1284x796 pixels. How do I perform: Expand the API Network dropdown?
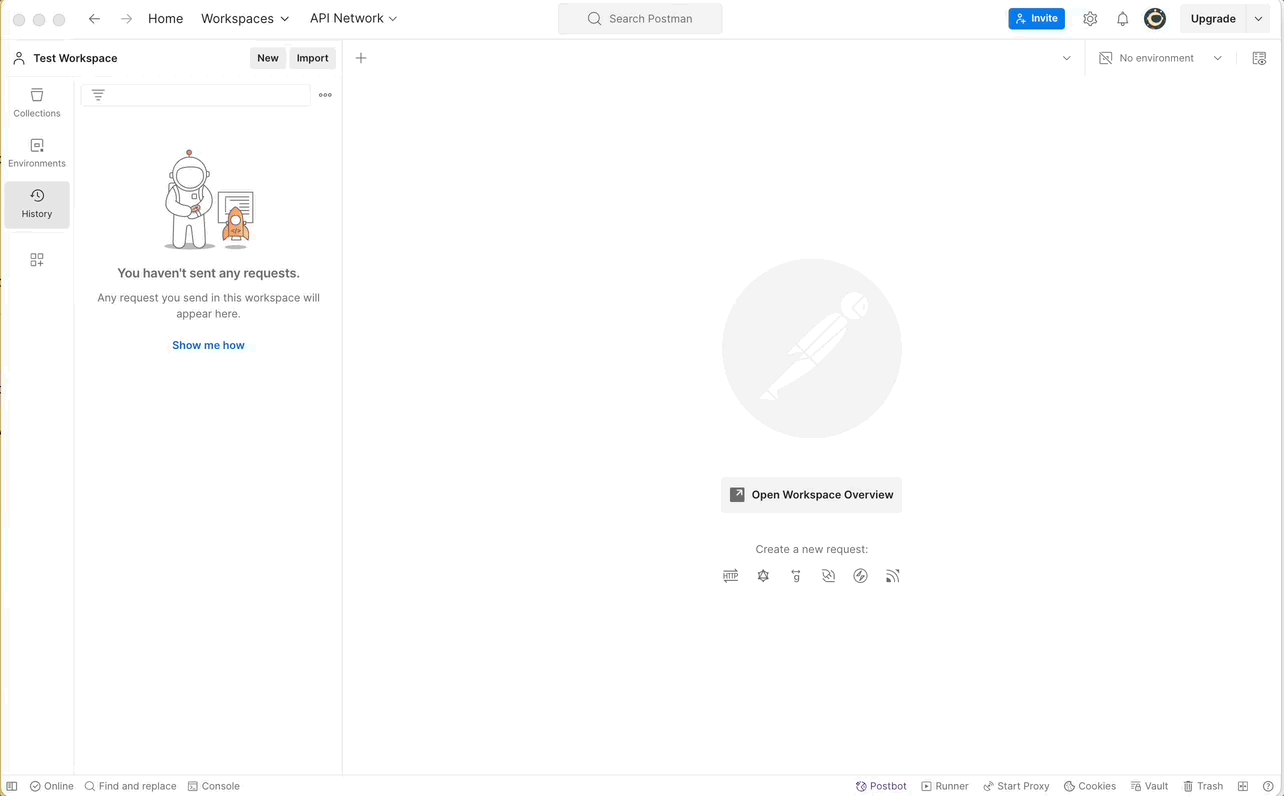coord(353,19)
